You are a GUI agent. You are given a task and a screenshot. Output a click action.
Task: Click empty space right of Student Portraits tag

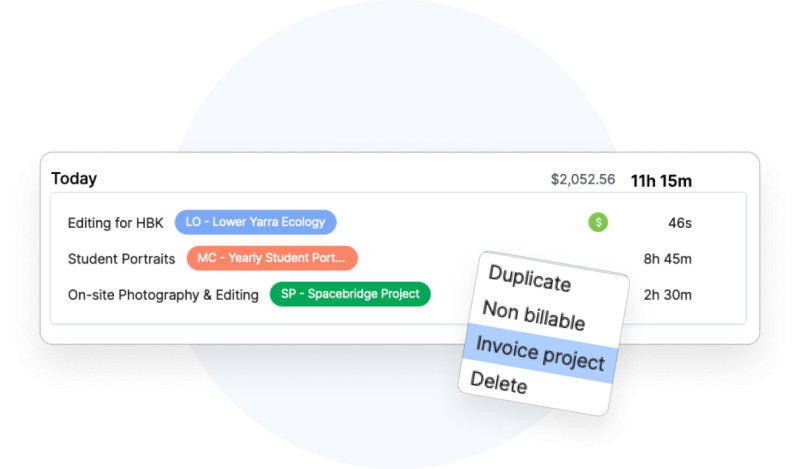tap(420, 259)
